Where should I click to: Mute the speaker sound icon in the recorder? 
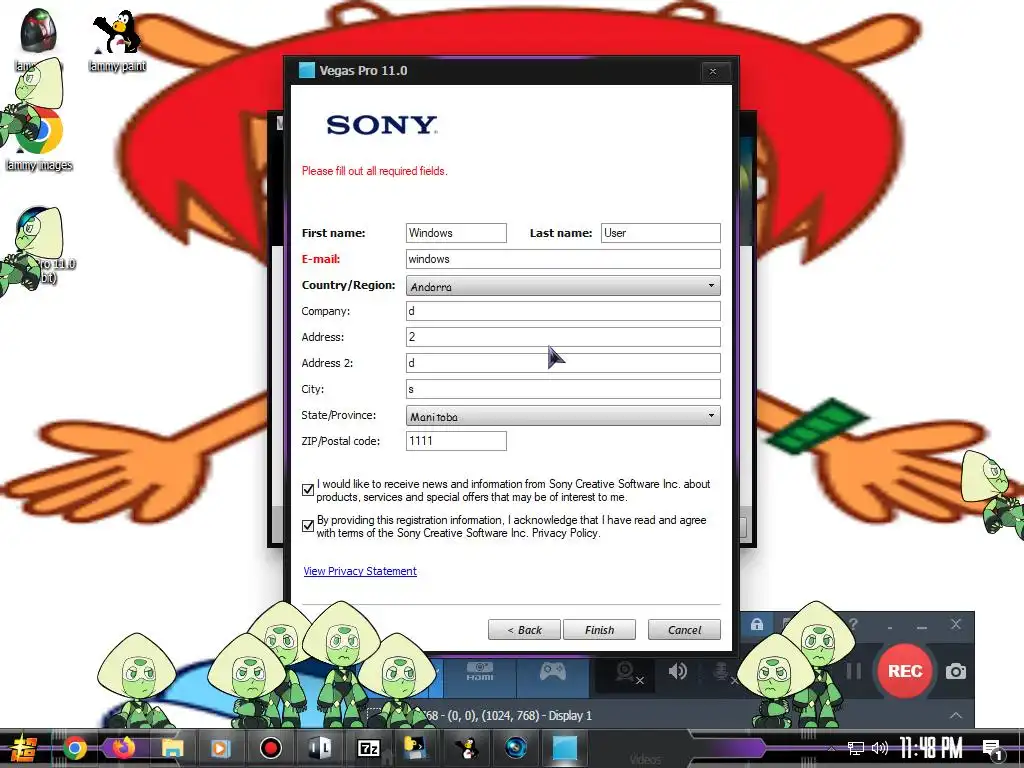pos(677,671)
